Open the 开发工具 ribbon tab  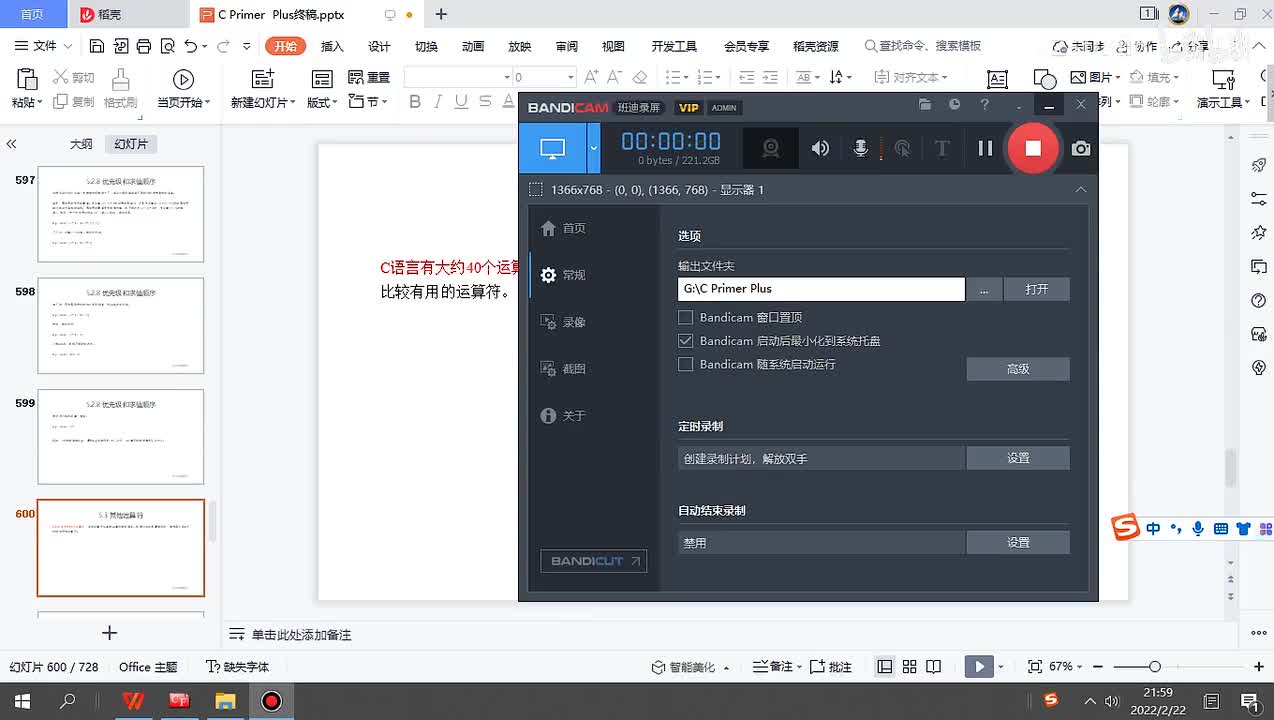click(674, 46)
